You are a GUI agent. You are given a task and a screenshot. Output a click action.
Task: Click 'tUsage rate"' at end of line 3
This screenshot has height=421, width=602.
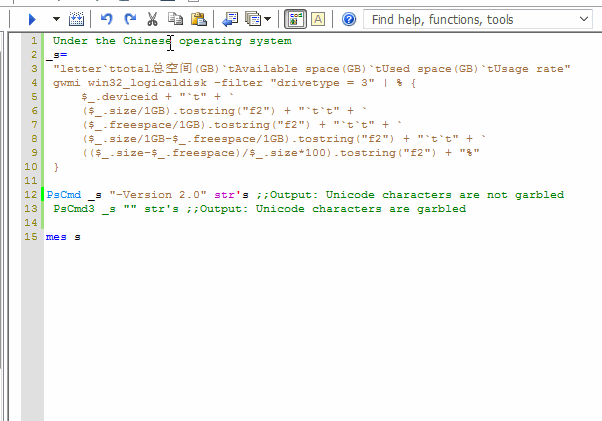(528, 69)
